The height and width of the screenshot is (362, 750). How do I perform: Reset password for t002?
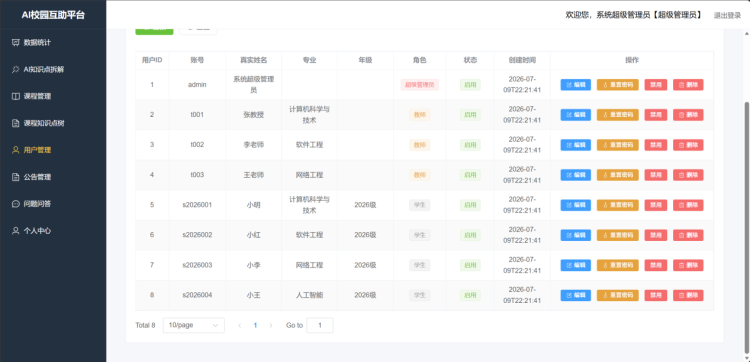click(618, 145)
